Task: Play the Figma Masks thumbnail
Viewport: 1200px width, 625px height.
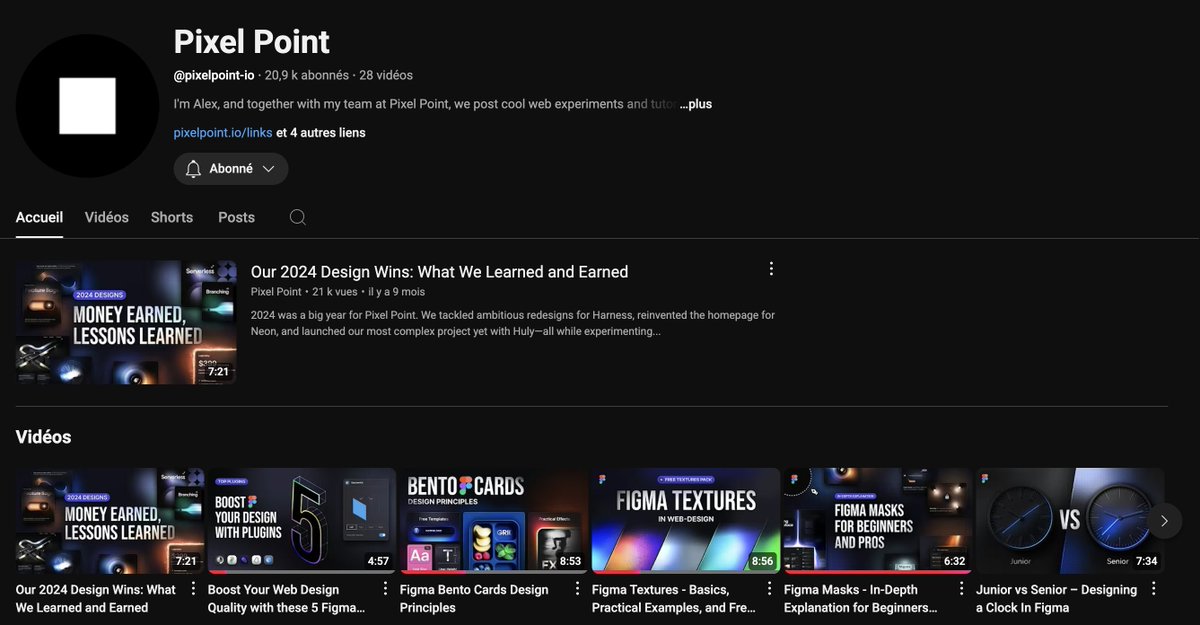Action: click(x=878, y=521)
